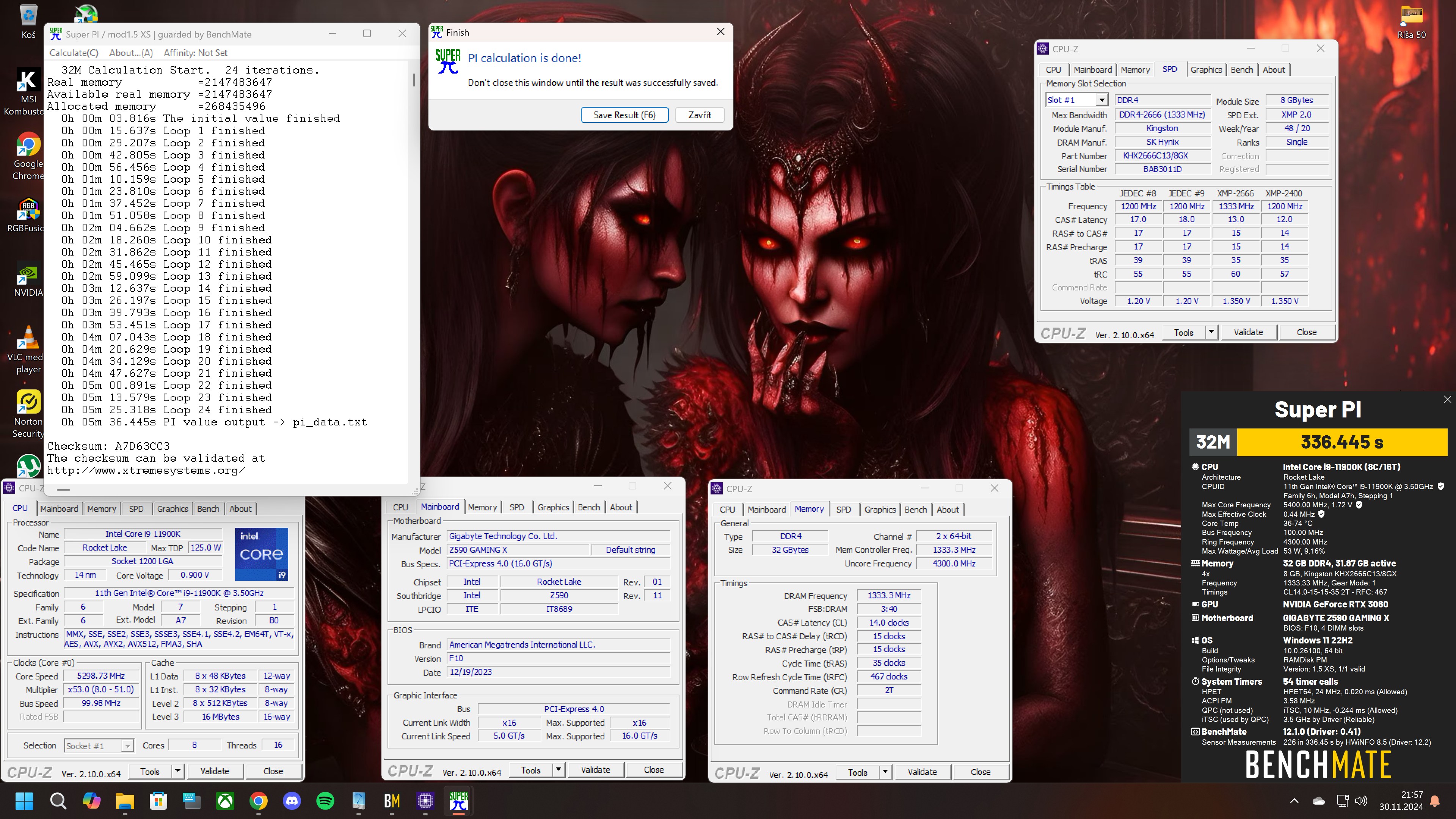
Task: Click Validate in Mainboard CPU-Z window
Action: [x=595, y=770]
